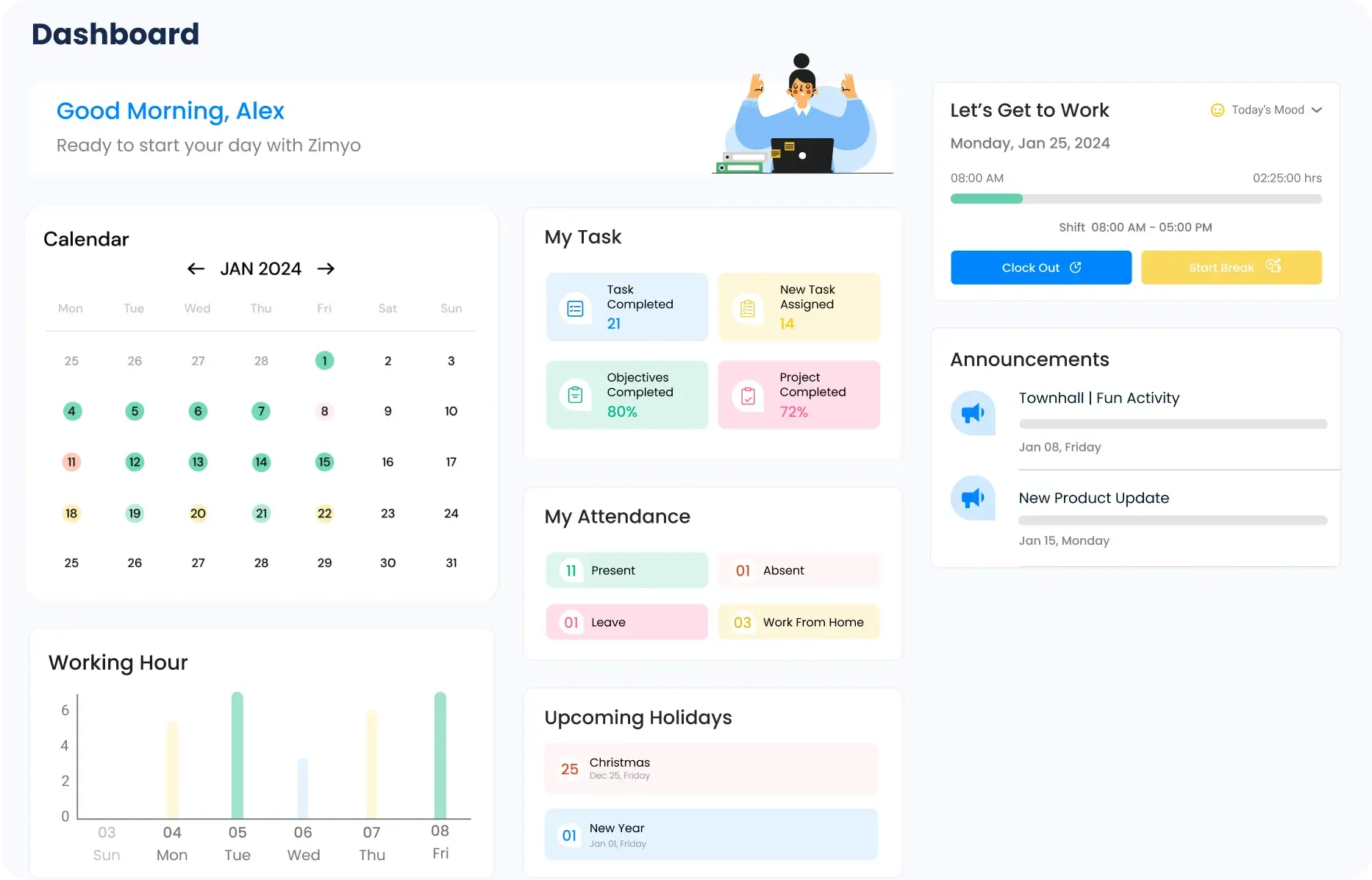The width and height of the screenshot is (1372, 880).
Task: Open the Townhall | Fun Activity announcement
Action: coord(1099,398)
